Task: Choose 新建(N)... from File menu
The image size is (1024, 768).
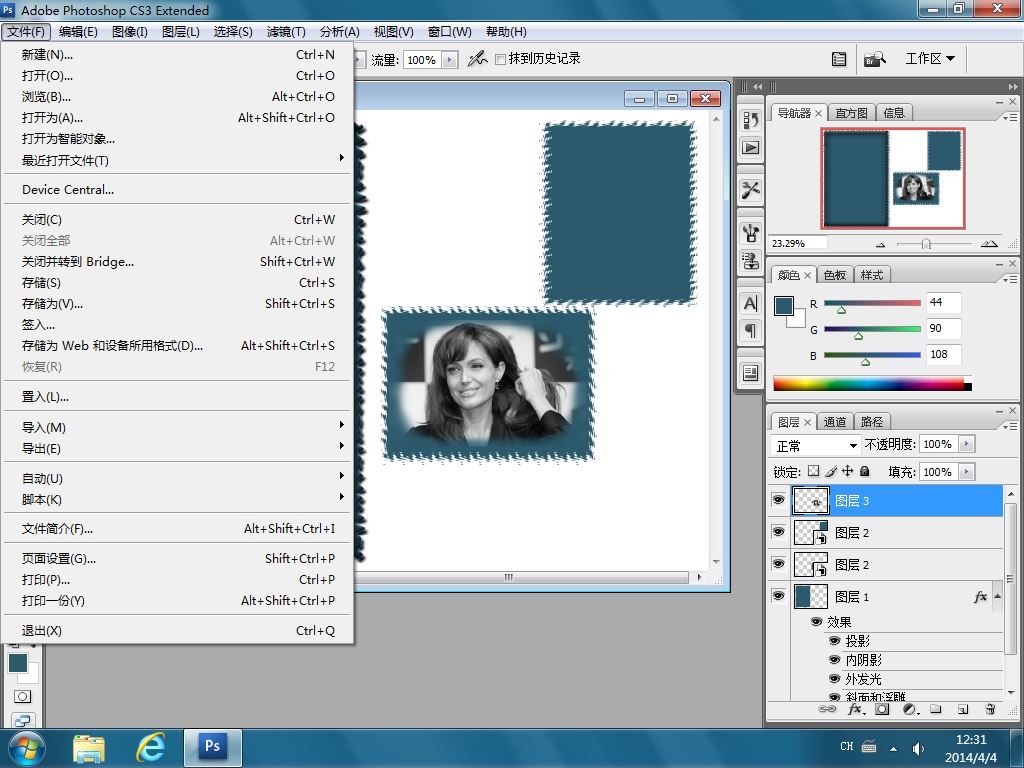Action: click(x=178, y=55)
